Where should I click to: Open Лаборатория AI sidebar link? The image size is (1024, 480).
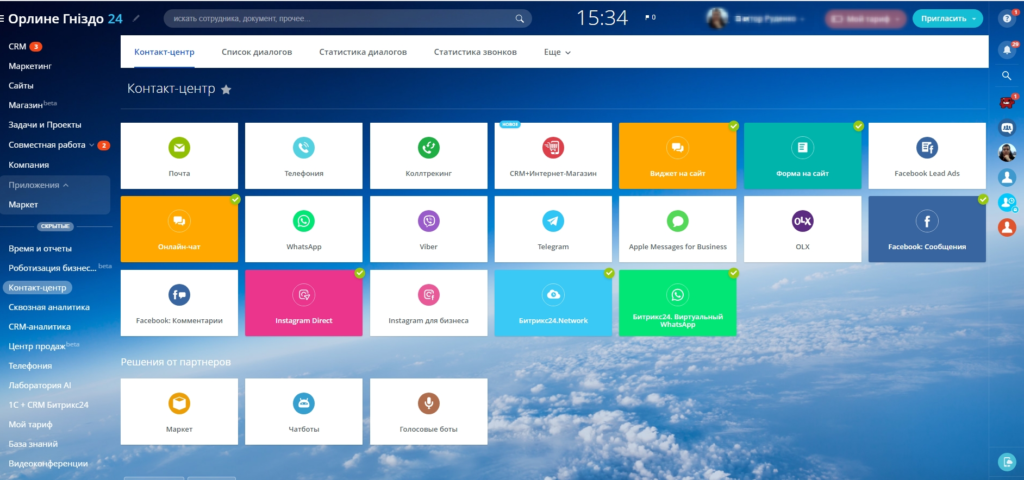40,385
